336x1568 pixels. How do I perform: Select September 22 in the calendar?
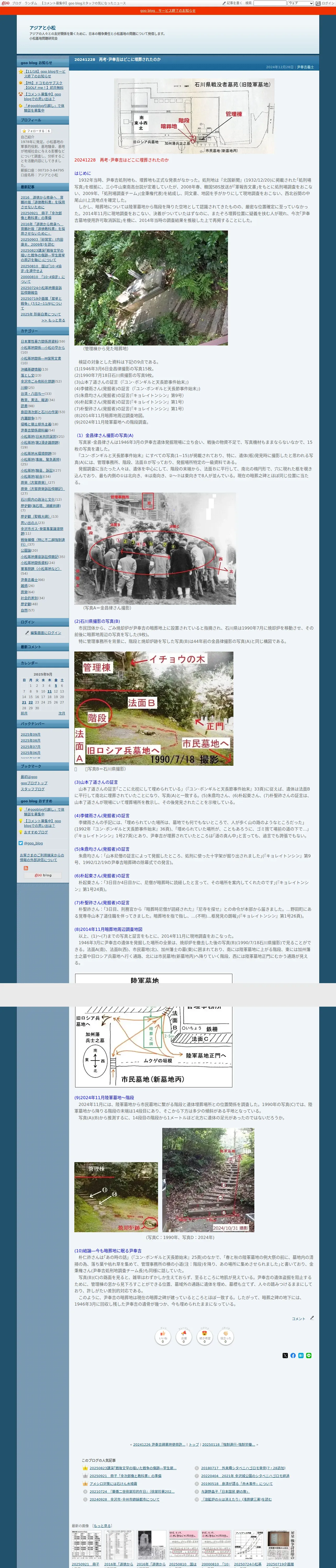click(31, 702)
